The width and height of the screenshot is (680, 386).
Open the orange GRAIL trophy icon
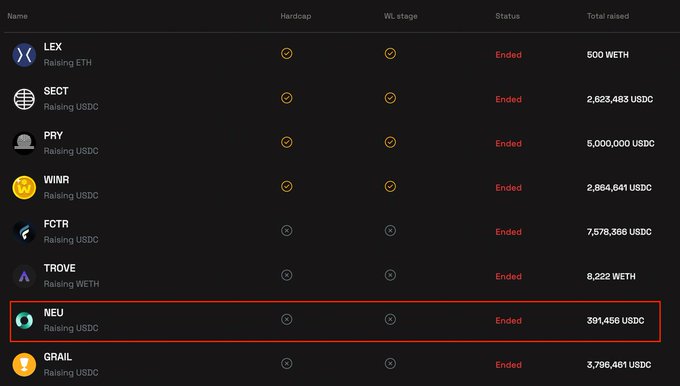[24, 364]
